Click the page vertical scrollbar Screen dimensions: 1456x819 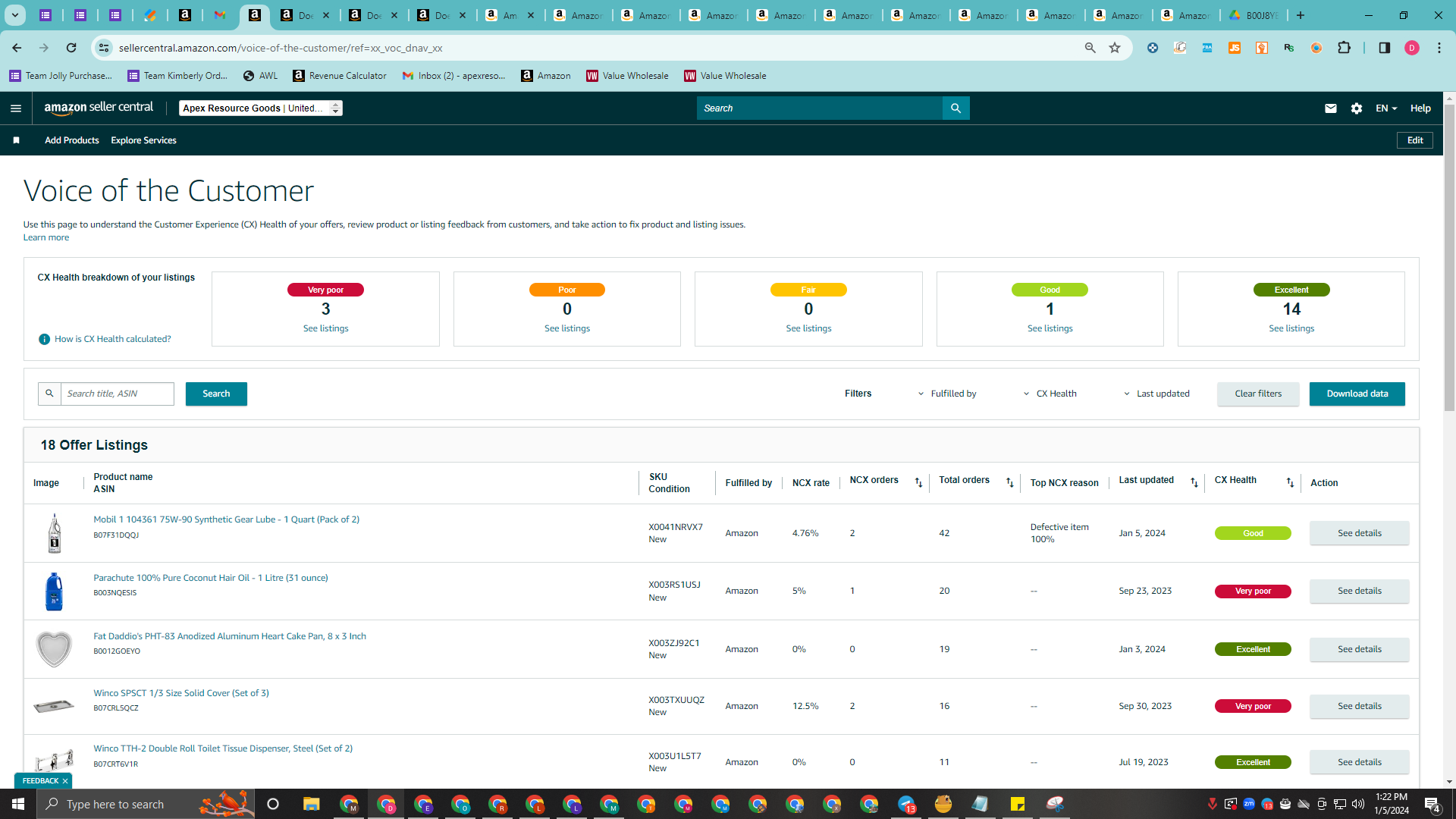pos(1449,258)
